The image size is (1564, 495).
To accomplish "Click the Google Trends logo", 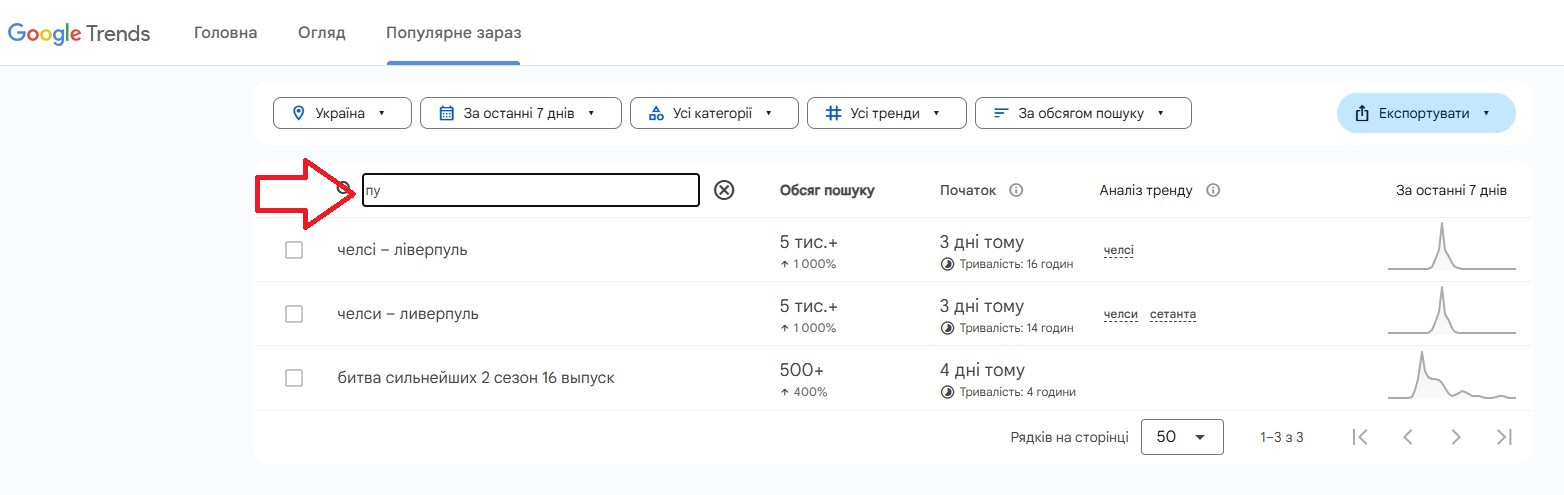I will click(x=79, y=33).
